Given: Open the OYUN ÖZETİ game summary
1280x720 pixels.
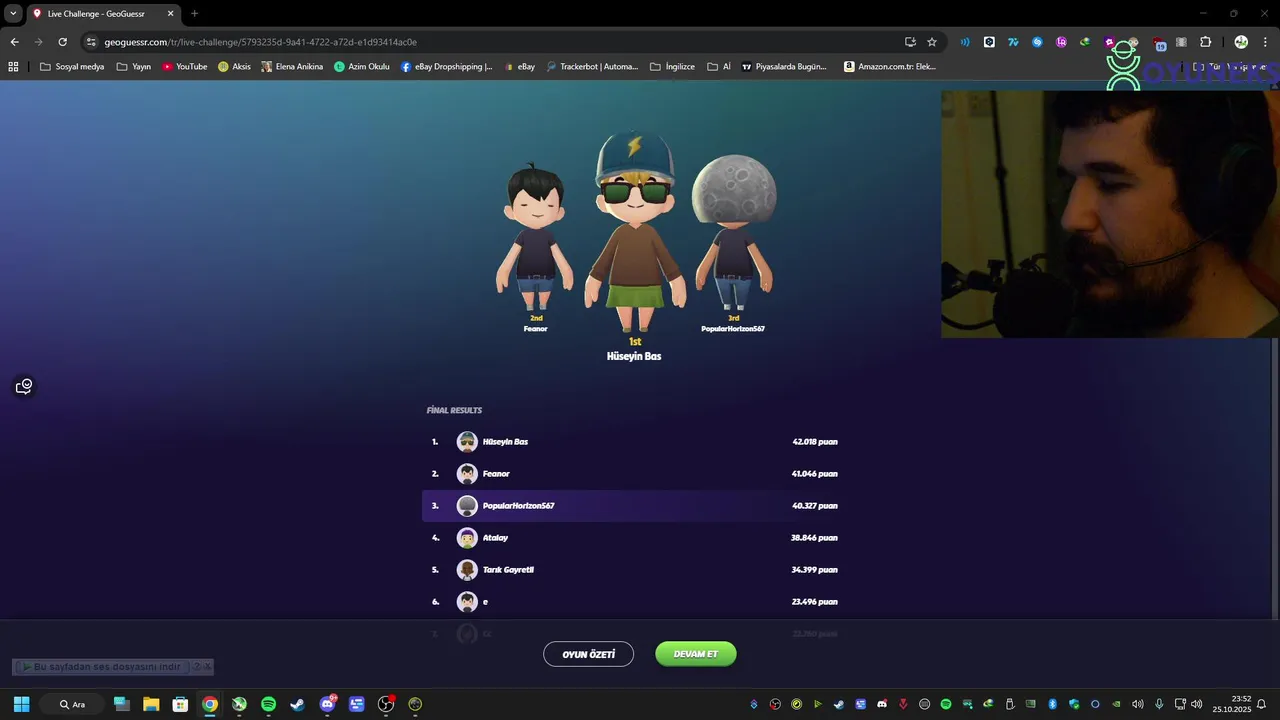Looking at the screenshot, I should (588, 654).
